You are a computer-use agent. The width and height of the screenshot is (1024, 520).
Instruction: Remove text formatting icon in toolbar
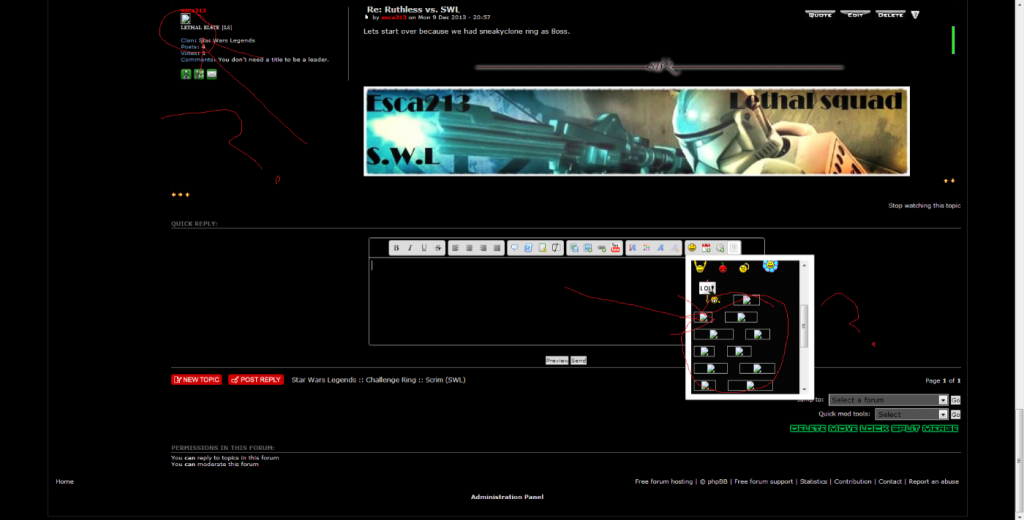click(675, 248)
